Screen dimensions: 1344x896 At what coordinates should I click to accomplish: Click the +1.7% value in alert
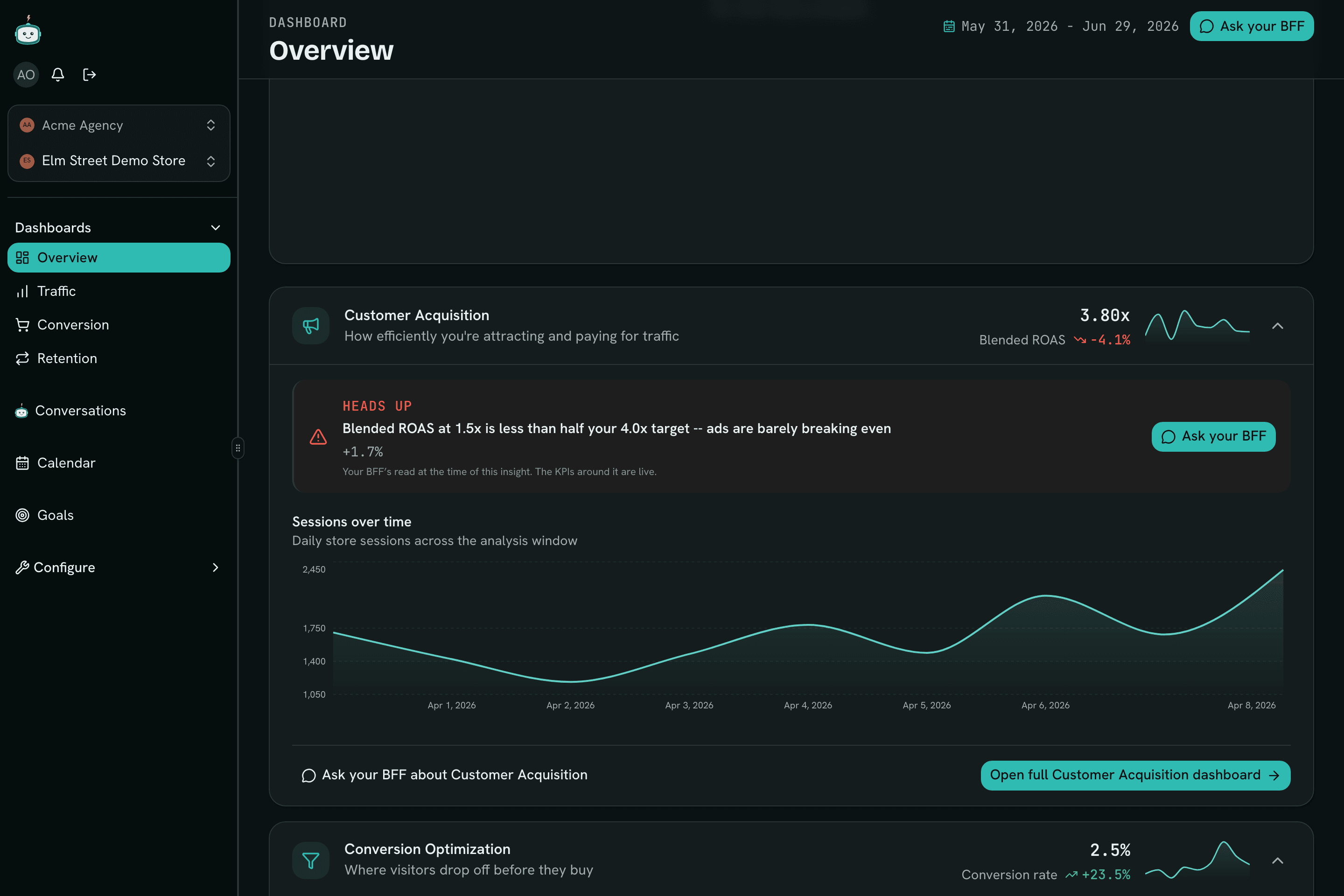[363, 452]
